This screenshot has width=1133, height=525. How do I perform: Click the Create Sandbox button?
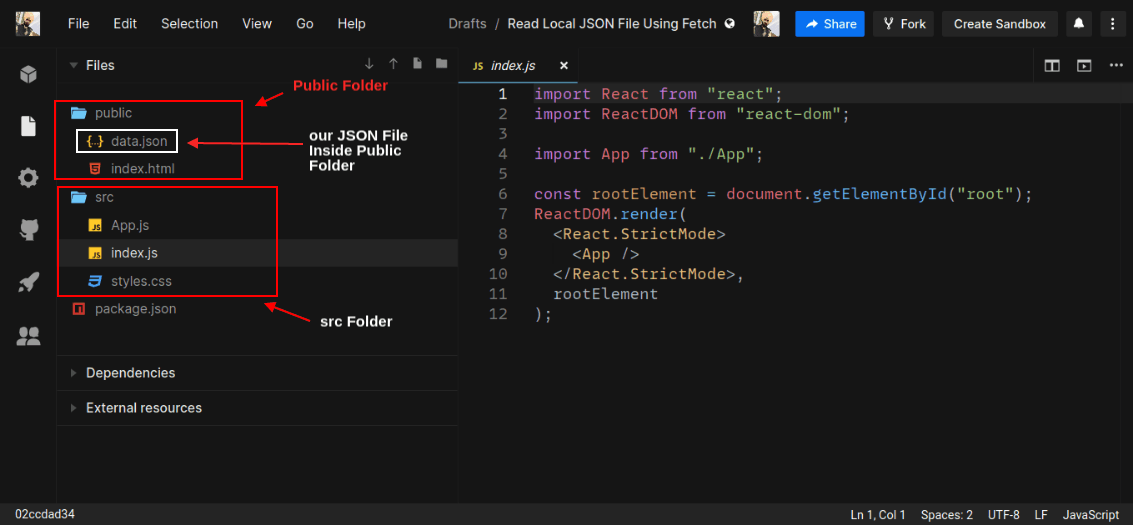pyautogui.click(x=999, y=24)
